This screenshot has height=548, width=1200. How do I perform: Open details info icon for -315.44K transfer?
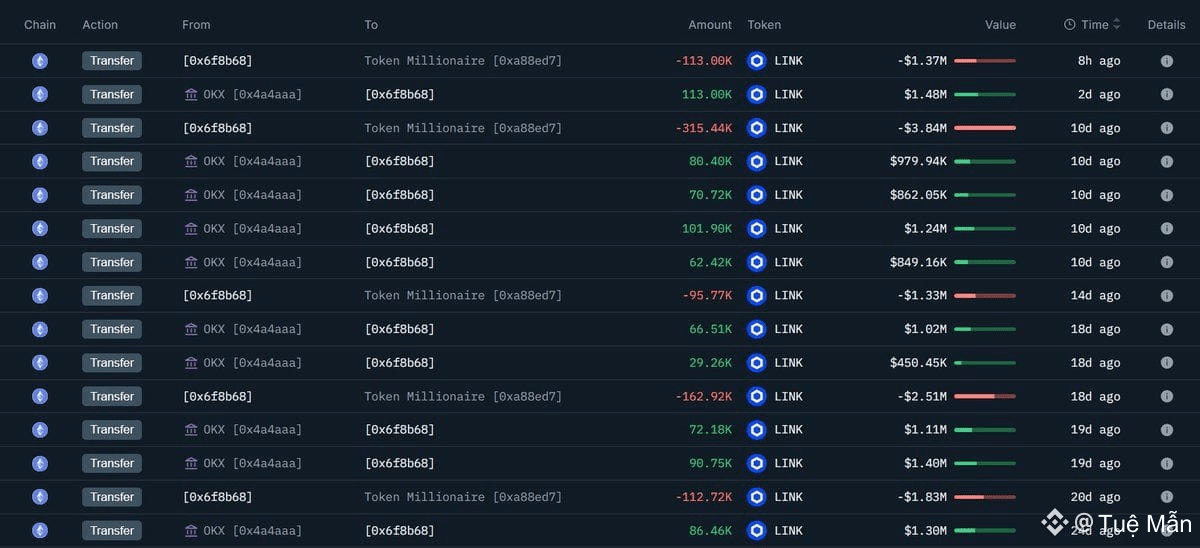click(x=1166, y=128)
